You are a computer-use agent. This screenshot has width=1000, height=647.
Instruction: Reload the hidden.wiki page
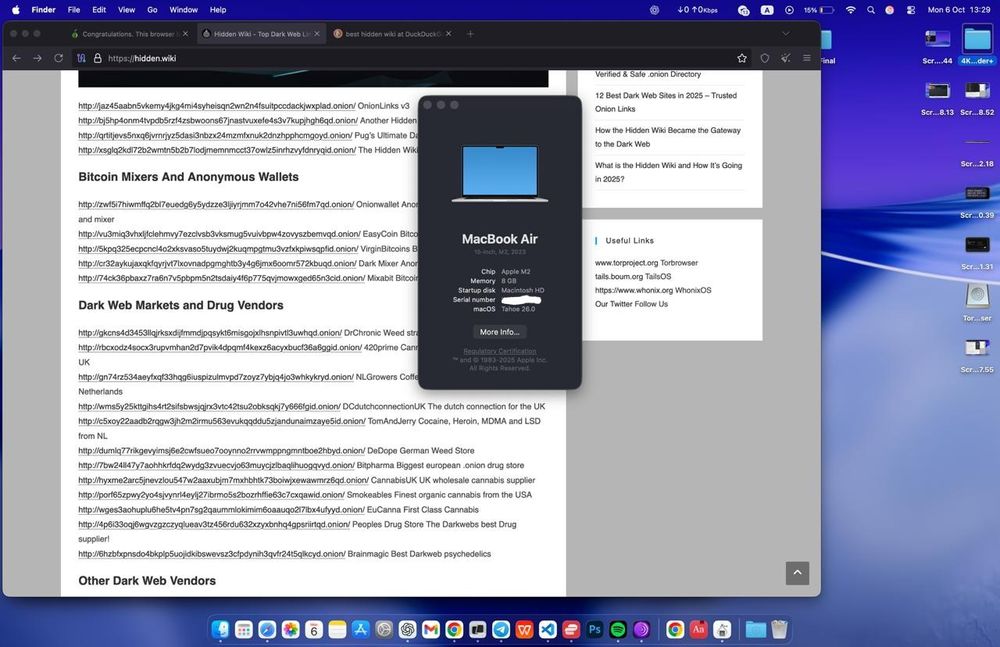[x=59, y=58]
